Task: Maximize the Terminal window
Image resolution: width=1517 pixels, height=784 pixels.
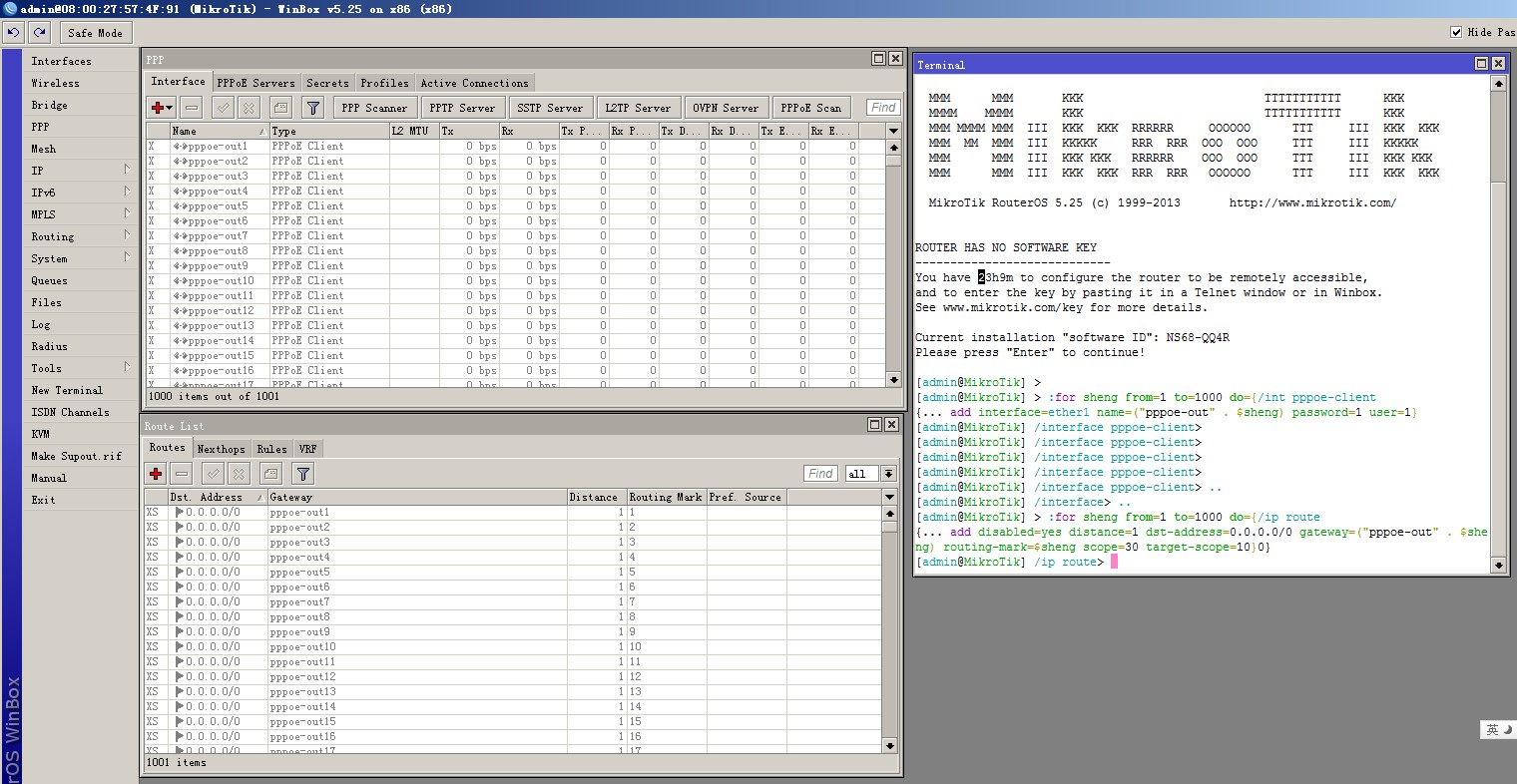Action: (1481, 64)
